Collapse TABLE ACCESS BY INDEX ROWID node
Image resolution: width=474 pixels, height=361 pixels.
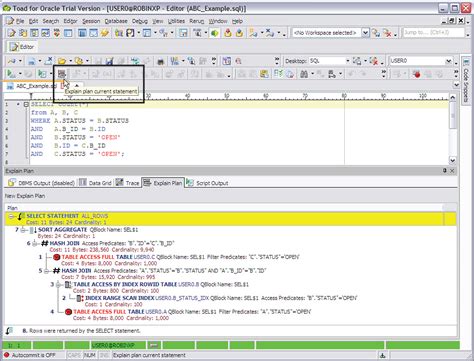pos(58,285)
